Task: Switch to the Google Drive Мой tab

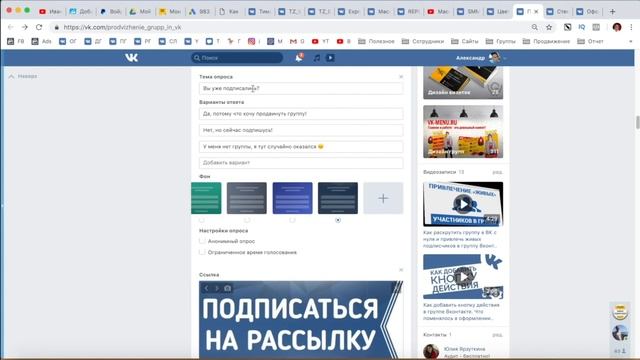Action: 140,11
